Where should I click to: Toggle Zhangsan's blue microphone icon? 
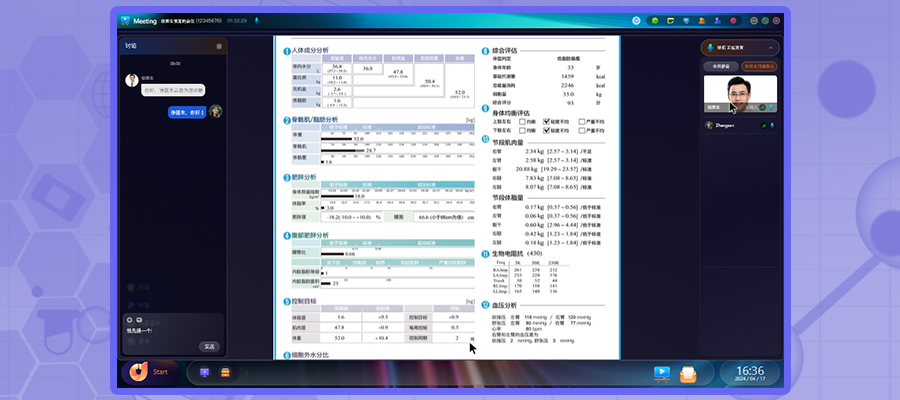tap(773, 125)
